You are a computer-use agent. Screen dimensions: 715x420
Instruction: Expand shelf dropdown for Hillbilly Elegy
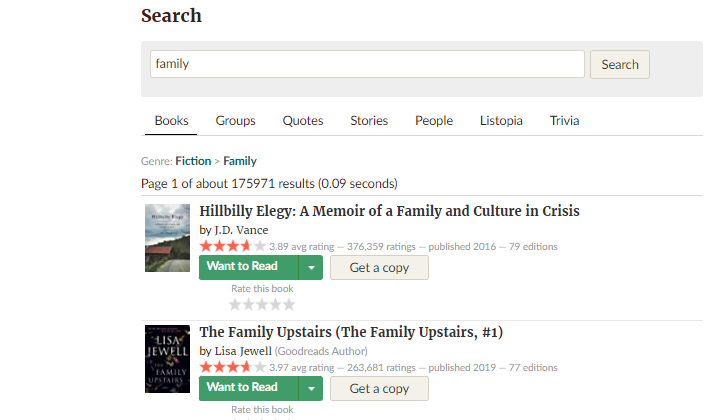tap(311, 267)
